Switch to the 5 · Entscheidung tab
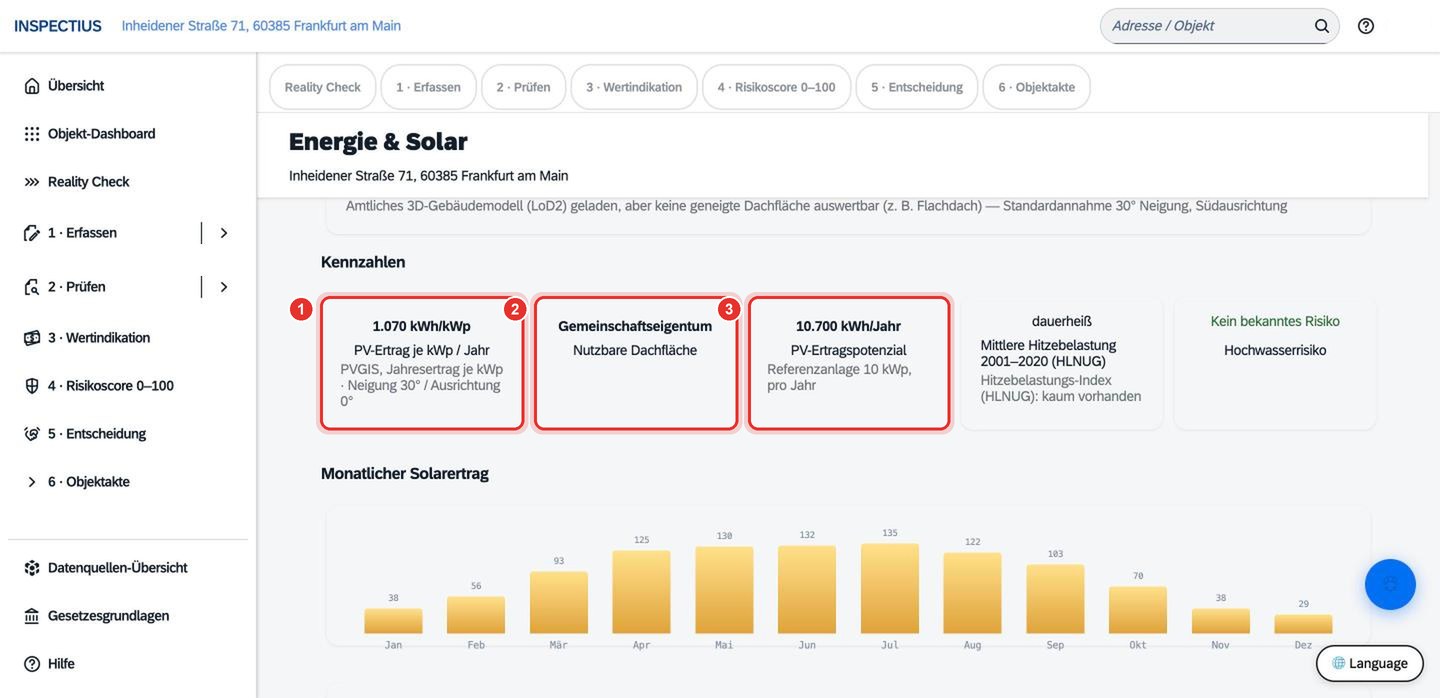The image size is (1440, 698). (916, 87)
